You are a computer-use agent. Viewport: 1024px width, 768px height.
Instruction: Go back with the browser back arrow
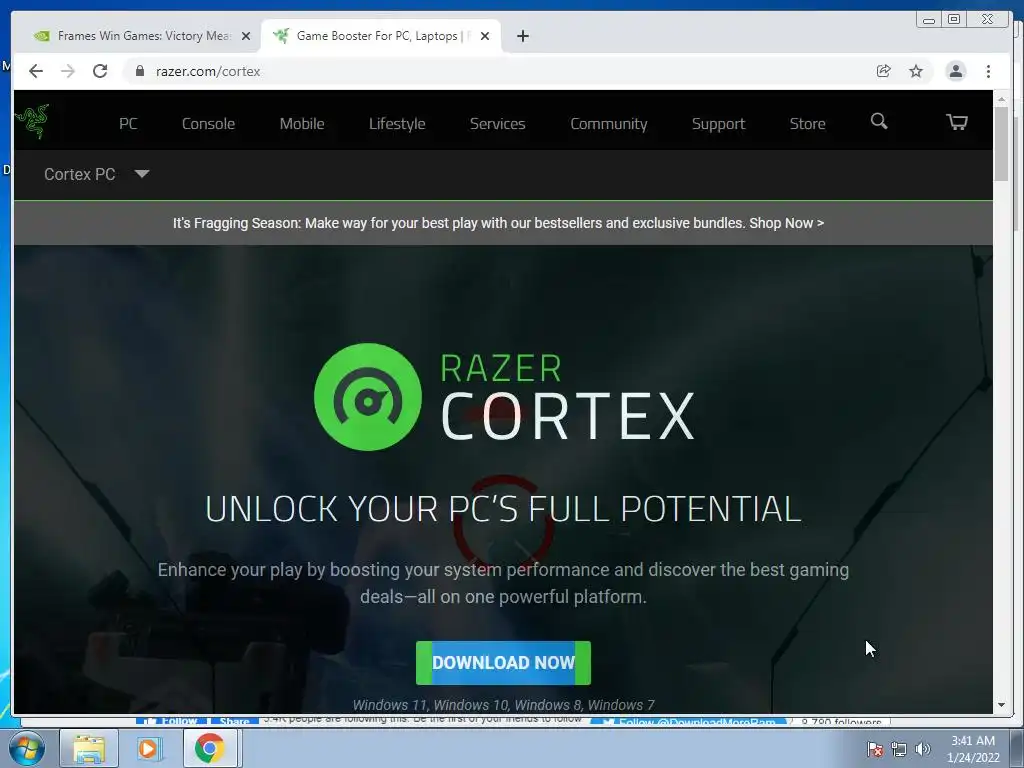(36, 71)
